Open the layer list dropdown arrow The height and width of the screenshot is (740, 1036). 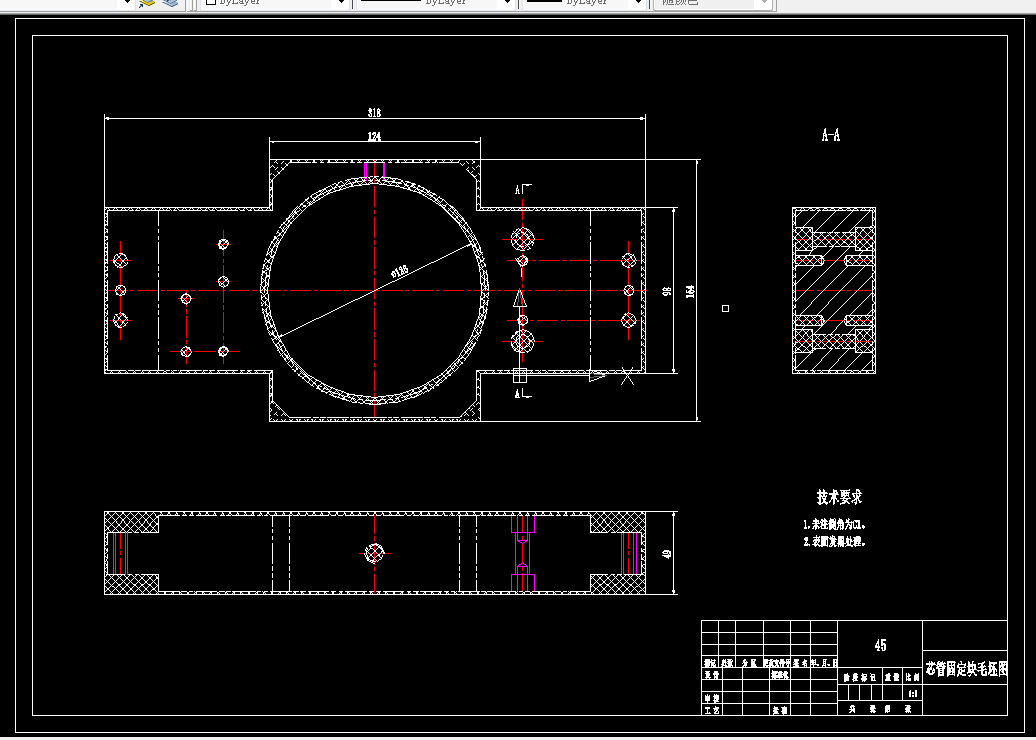128,3
